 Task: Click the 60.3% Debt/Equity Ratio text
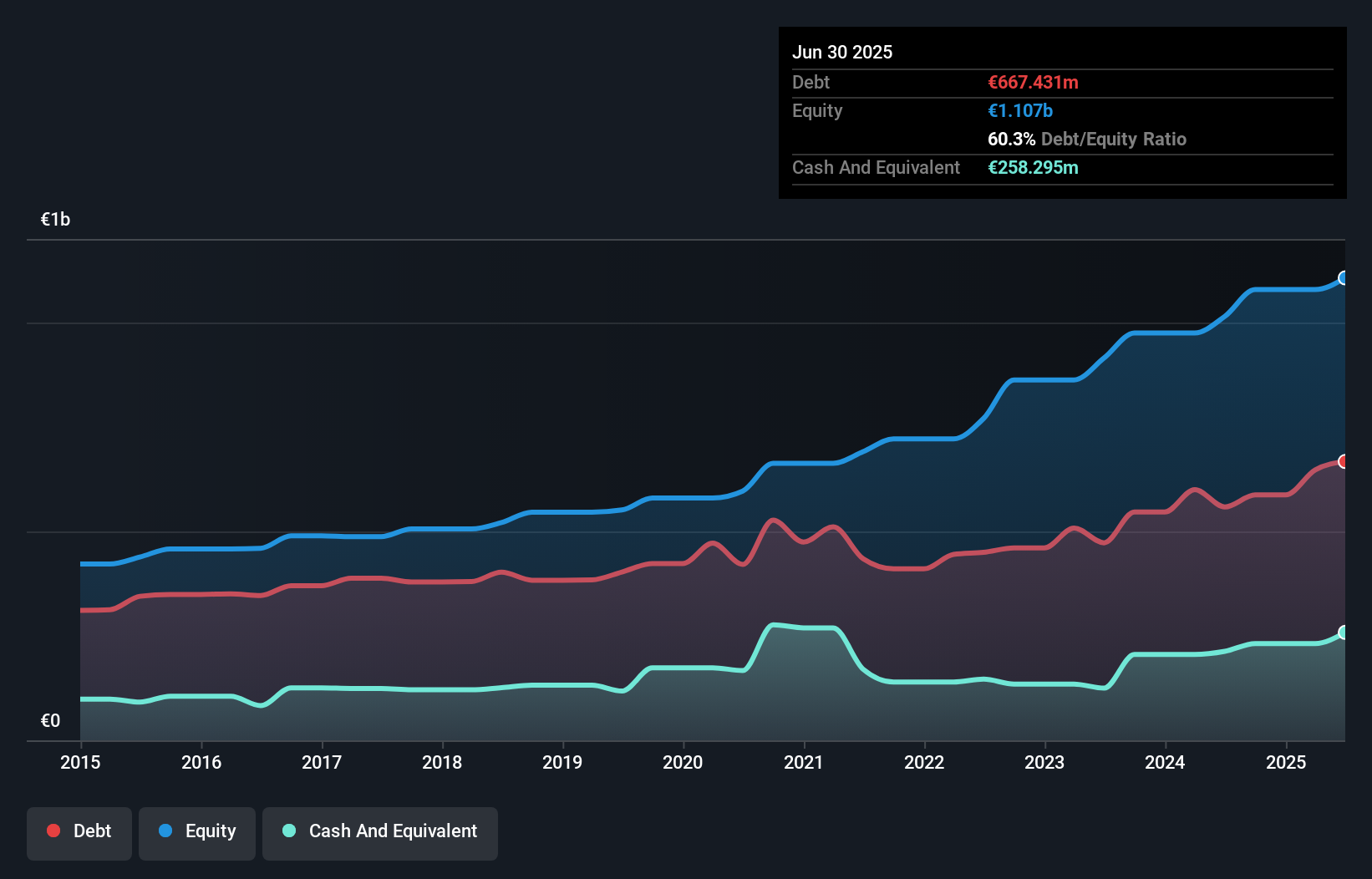click(x=1086, y=140)
